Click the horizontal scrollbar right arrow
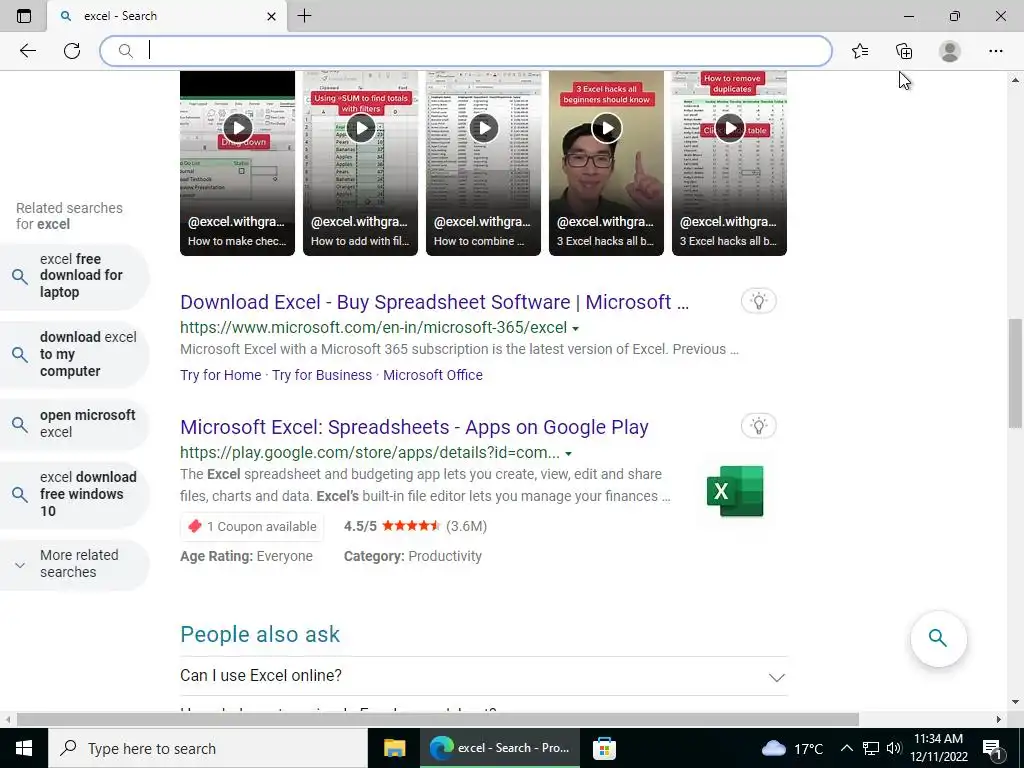 coord(999,719)
